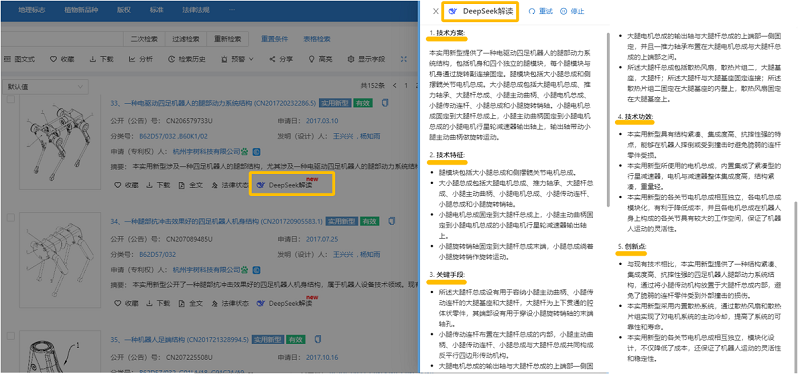Open the title link of patent 33 (CN201720232286.5)
The image size is (800, 374).
coord(213,103)
